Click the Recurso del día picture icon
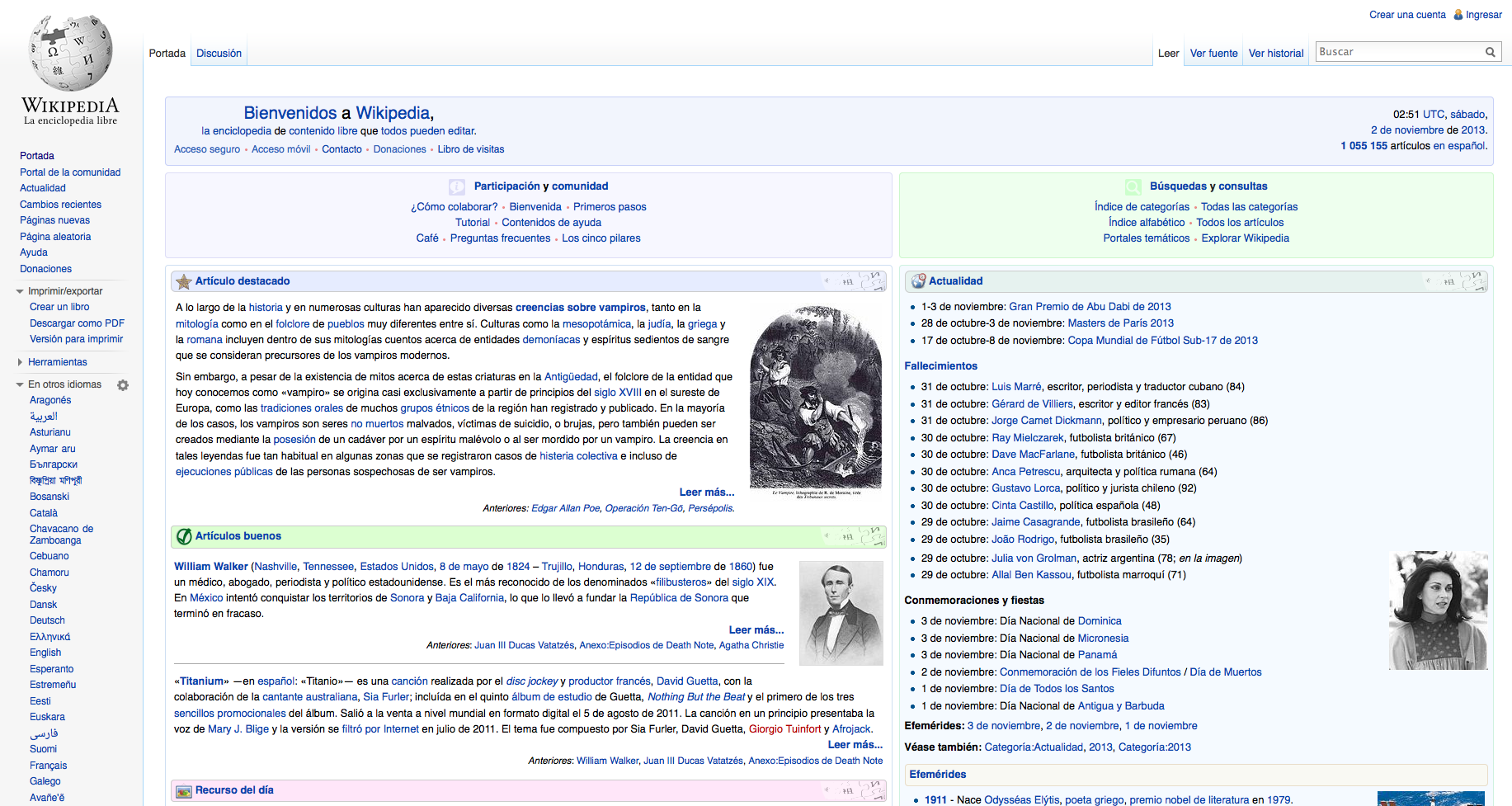The width and height of the screenshot is (1512, 806). point(184,791)
